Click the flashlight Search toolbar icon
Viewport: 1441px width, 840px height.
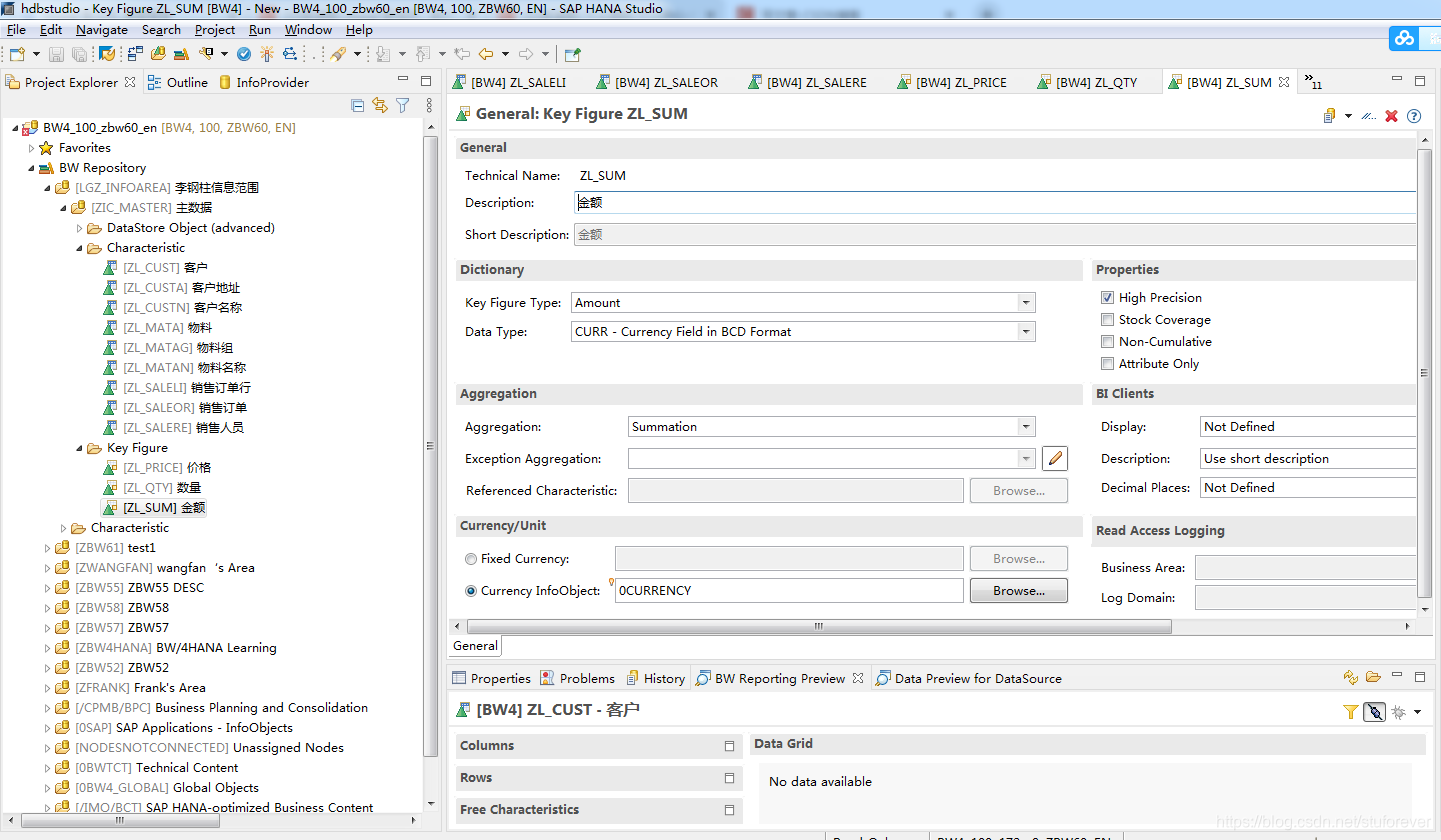(x=337, y=54)
